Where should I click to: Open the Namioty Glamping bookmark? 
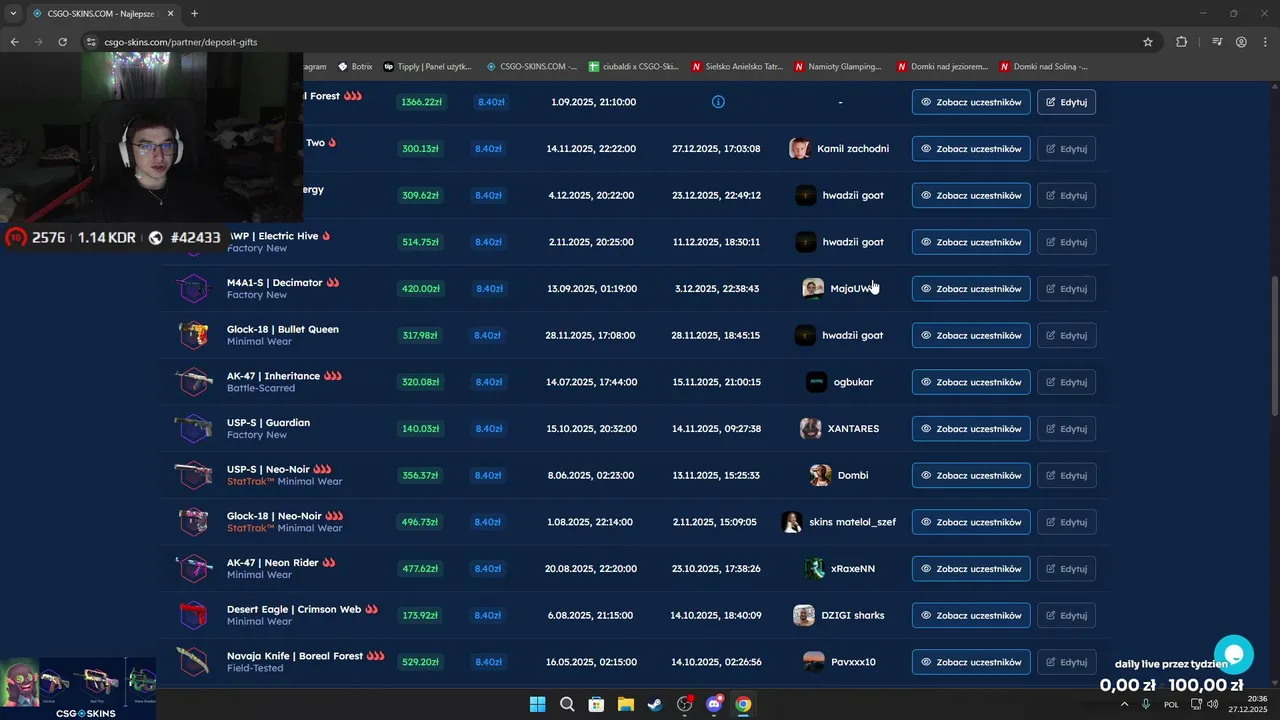coord(839,67)
